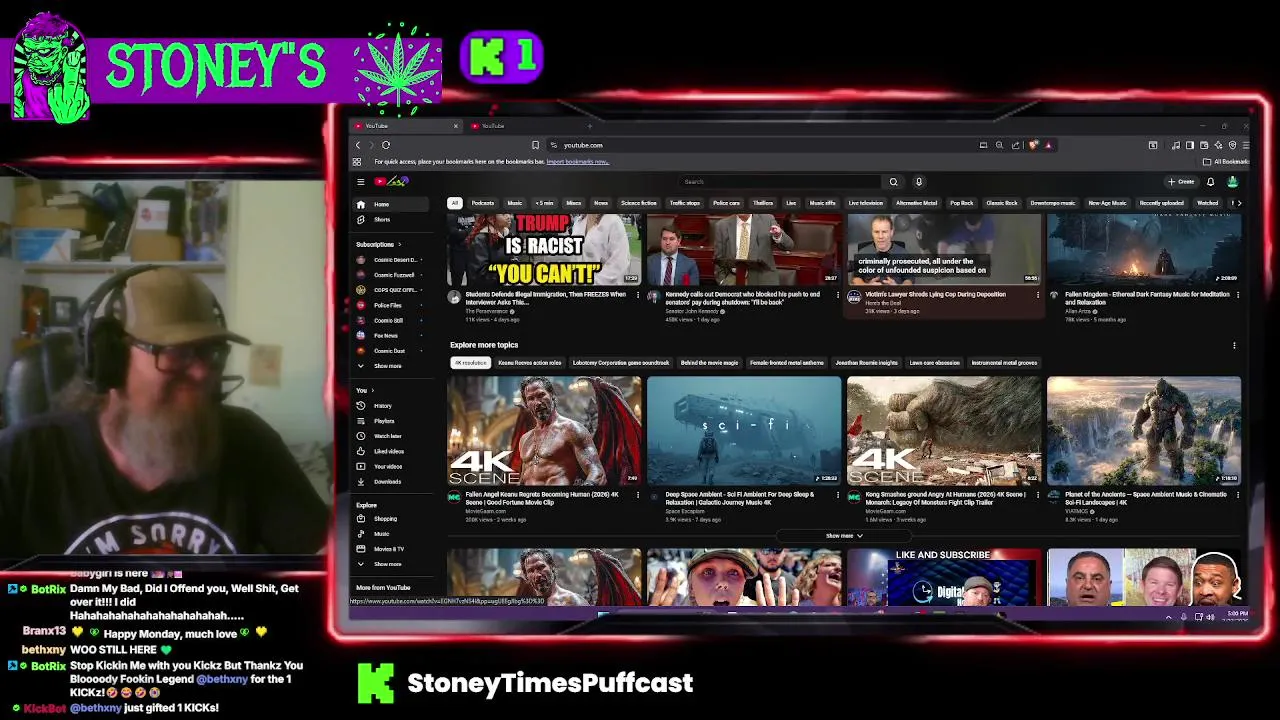Select the Science fiction filter chip

[639, 203]
